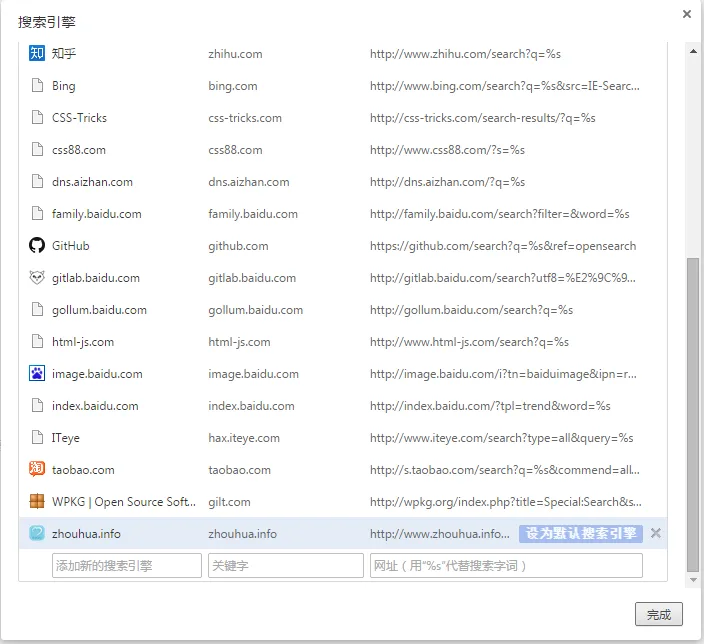Click the index.baidu.com trend URL
The width and height of the screenshot is (704, 644).
[x=490, y=406]
